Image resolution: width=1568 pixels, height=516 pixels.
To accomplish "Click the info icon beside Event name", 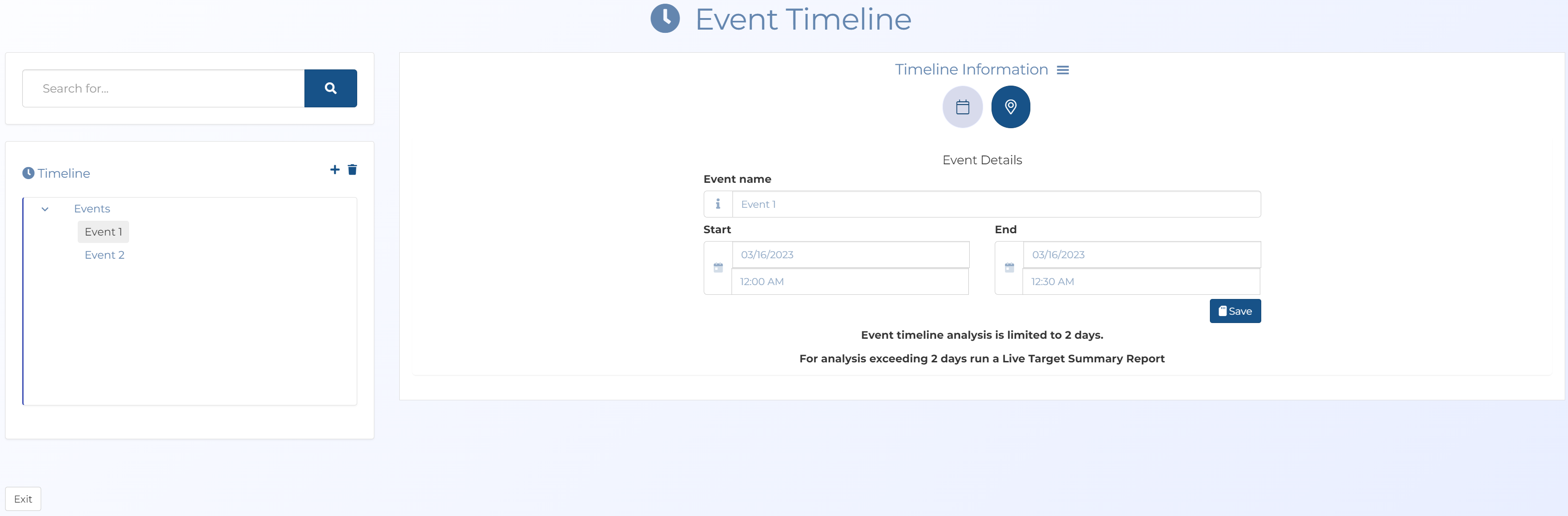I will click(718, 205).
